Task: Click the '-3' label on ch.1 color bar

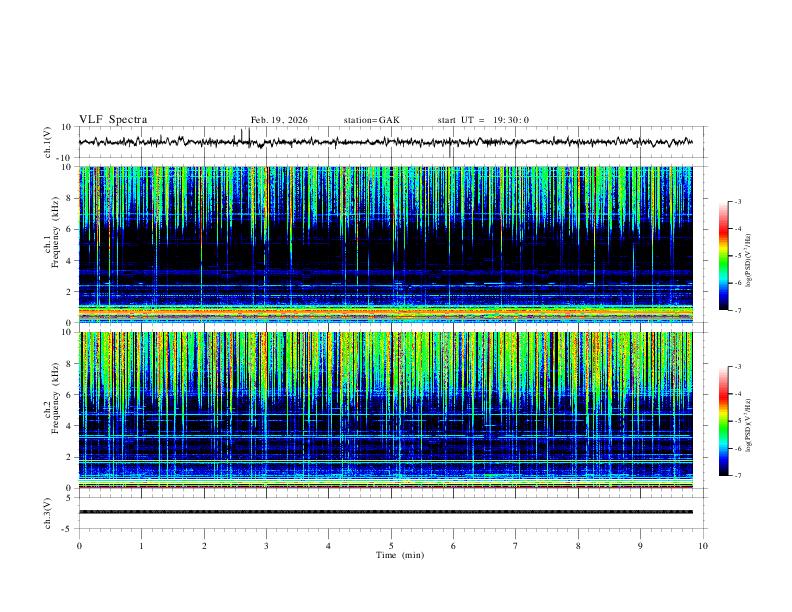Action: (x=737, y=201)
